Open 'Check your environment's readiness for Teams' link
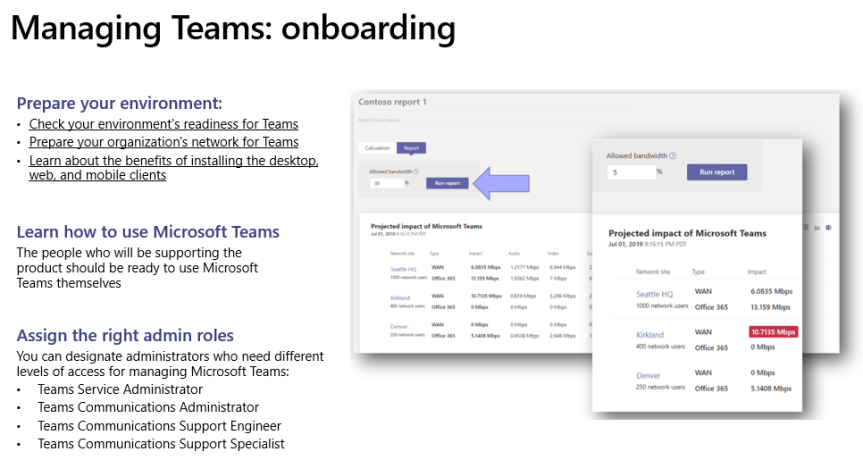The width and height of the screenshot is (863, 460). point(163,124)
